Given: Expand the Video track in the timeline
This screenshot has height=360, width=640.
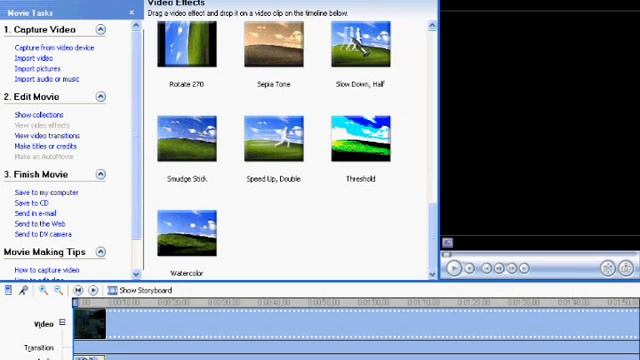Looking at the screenshot, I should click(62, 322).
